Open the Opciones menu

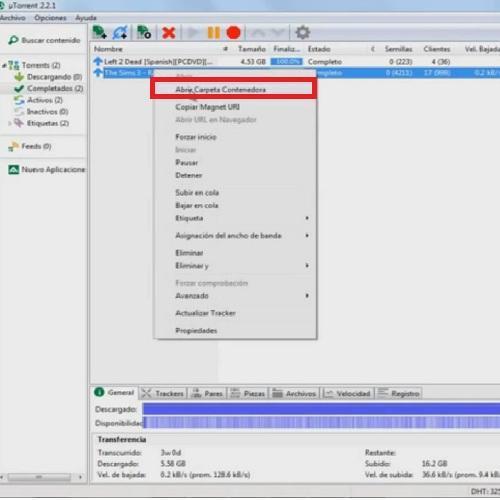coord(50,18)
